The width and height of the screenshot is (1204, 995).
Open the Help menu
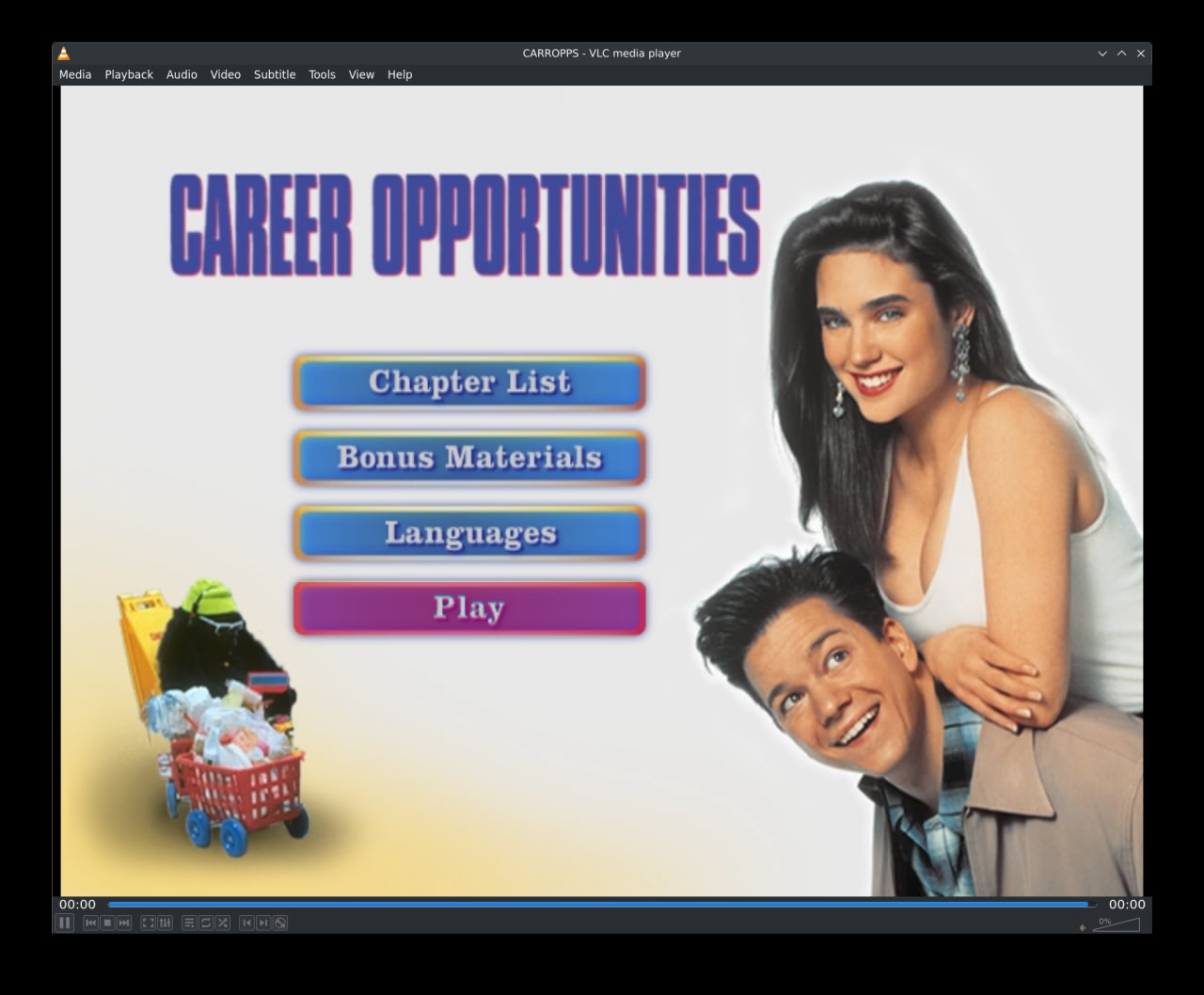click(400, 74)
